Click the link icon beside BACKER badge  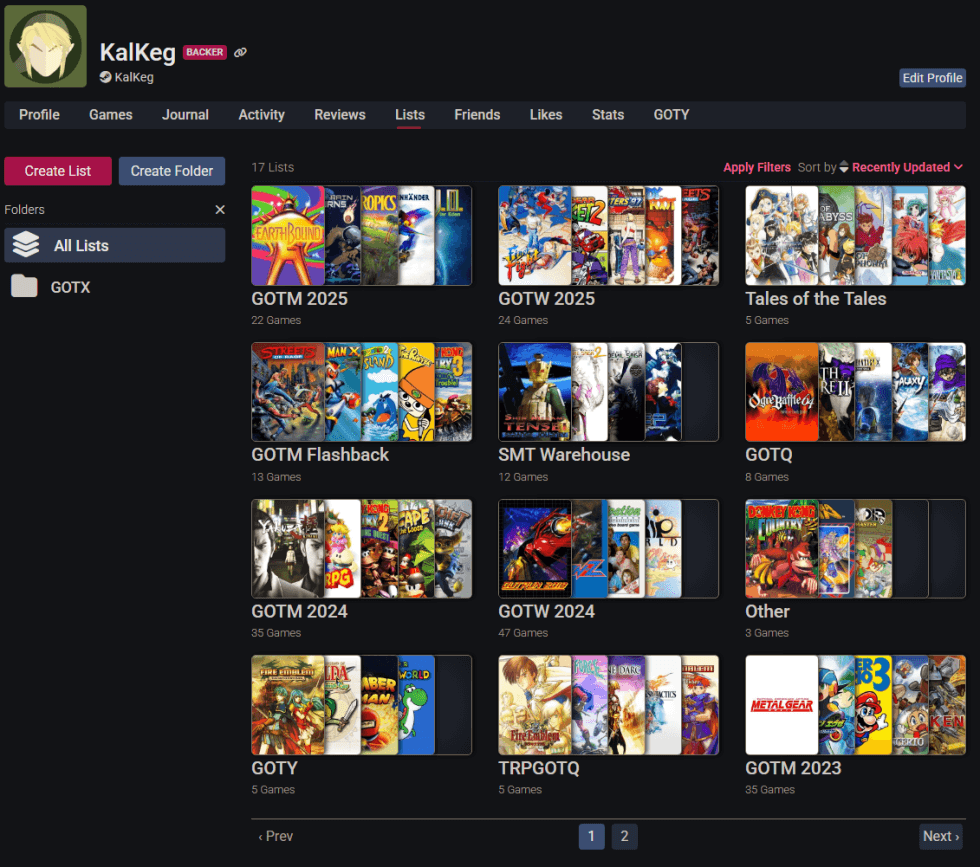[x=240, y=53]
